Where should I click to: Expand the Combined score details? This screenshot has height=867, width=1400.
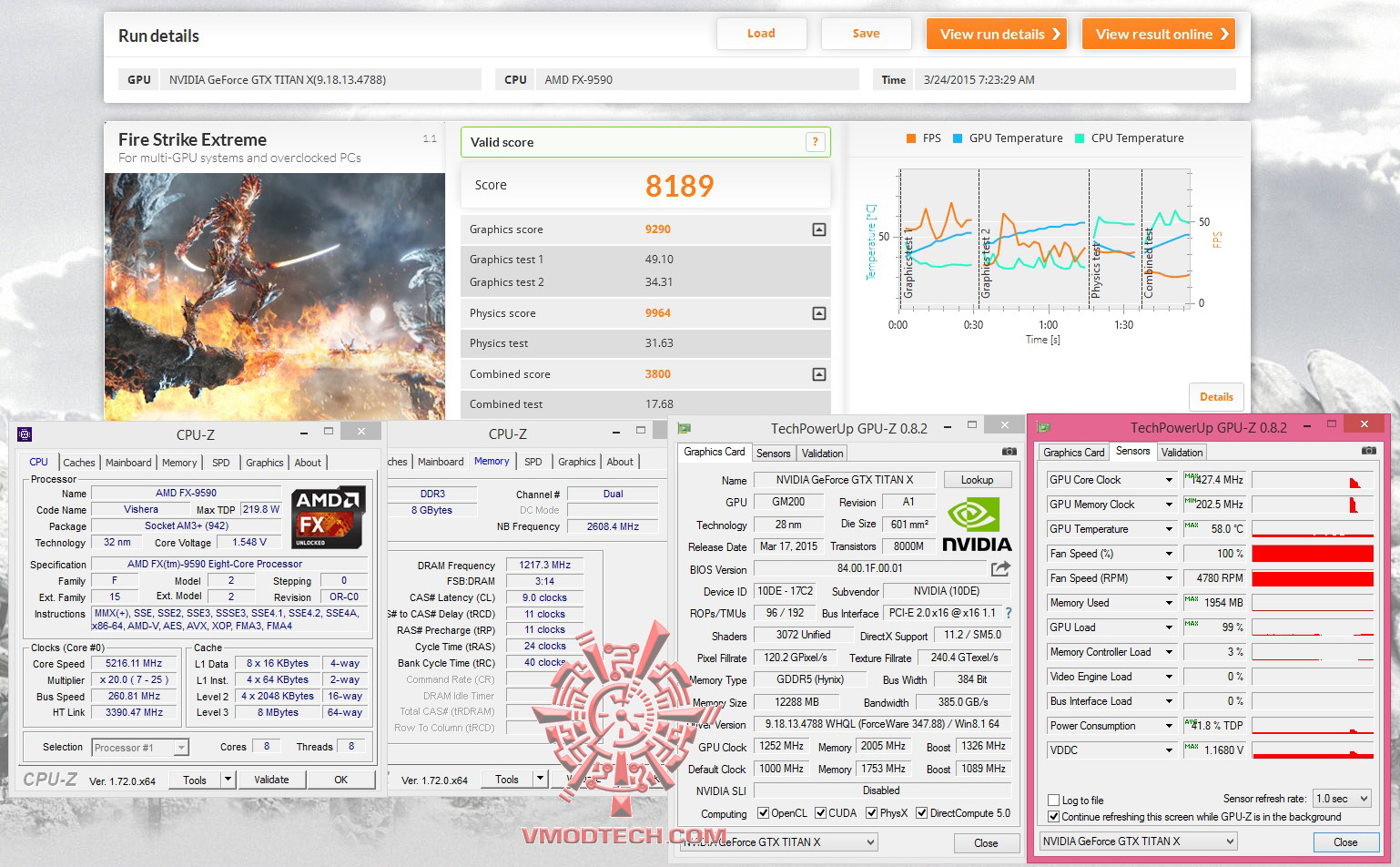pyautogui.click(x=819, y=374)
